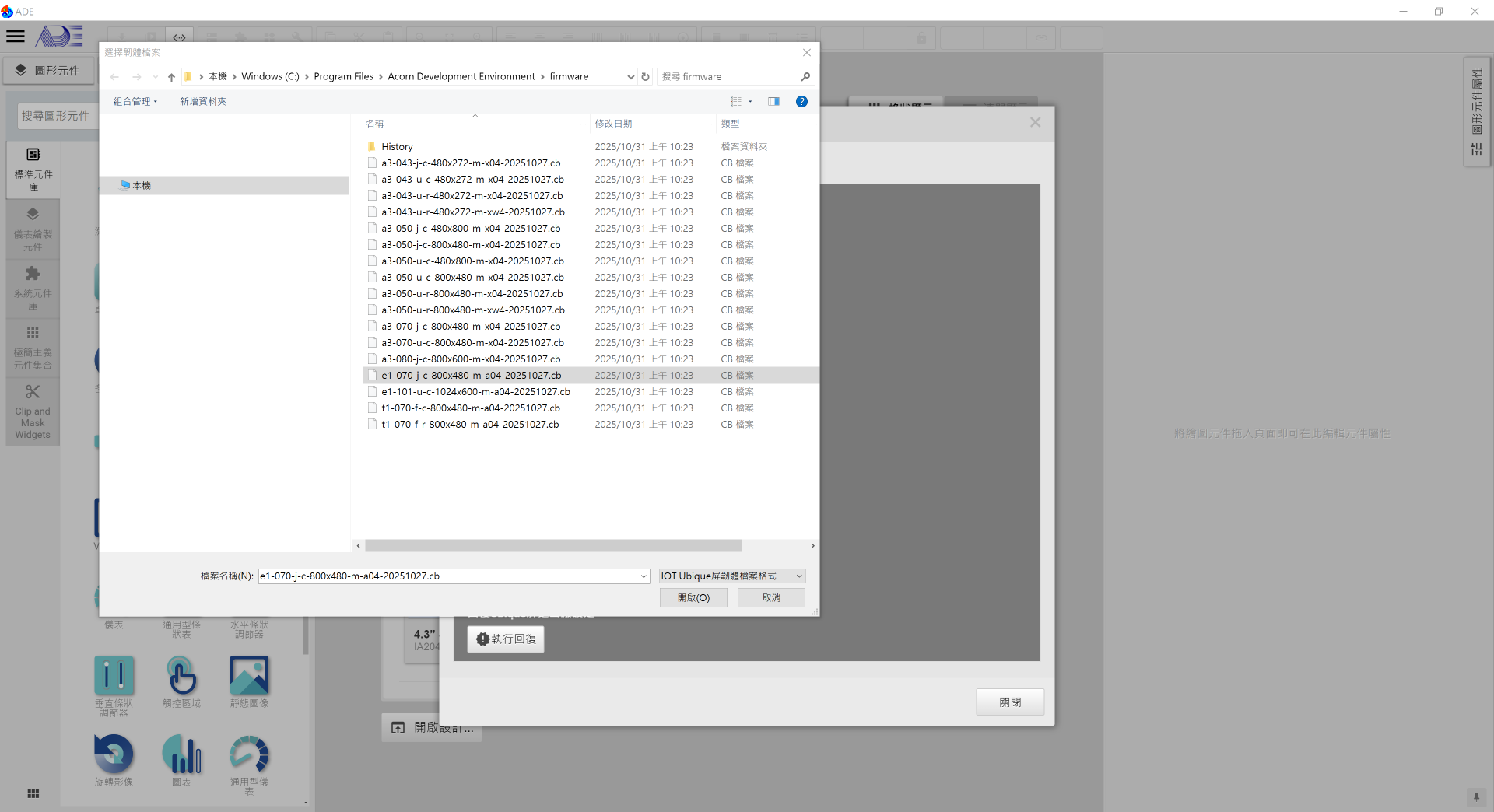1494x812 pixels.
Task: Click the Open button in file dialog
Action: (693, 597)
